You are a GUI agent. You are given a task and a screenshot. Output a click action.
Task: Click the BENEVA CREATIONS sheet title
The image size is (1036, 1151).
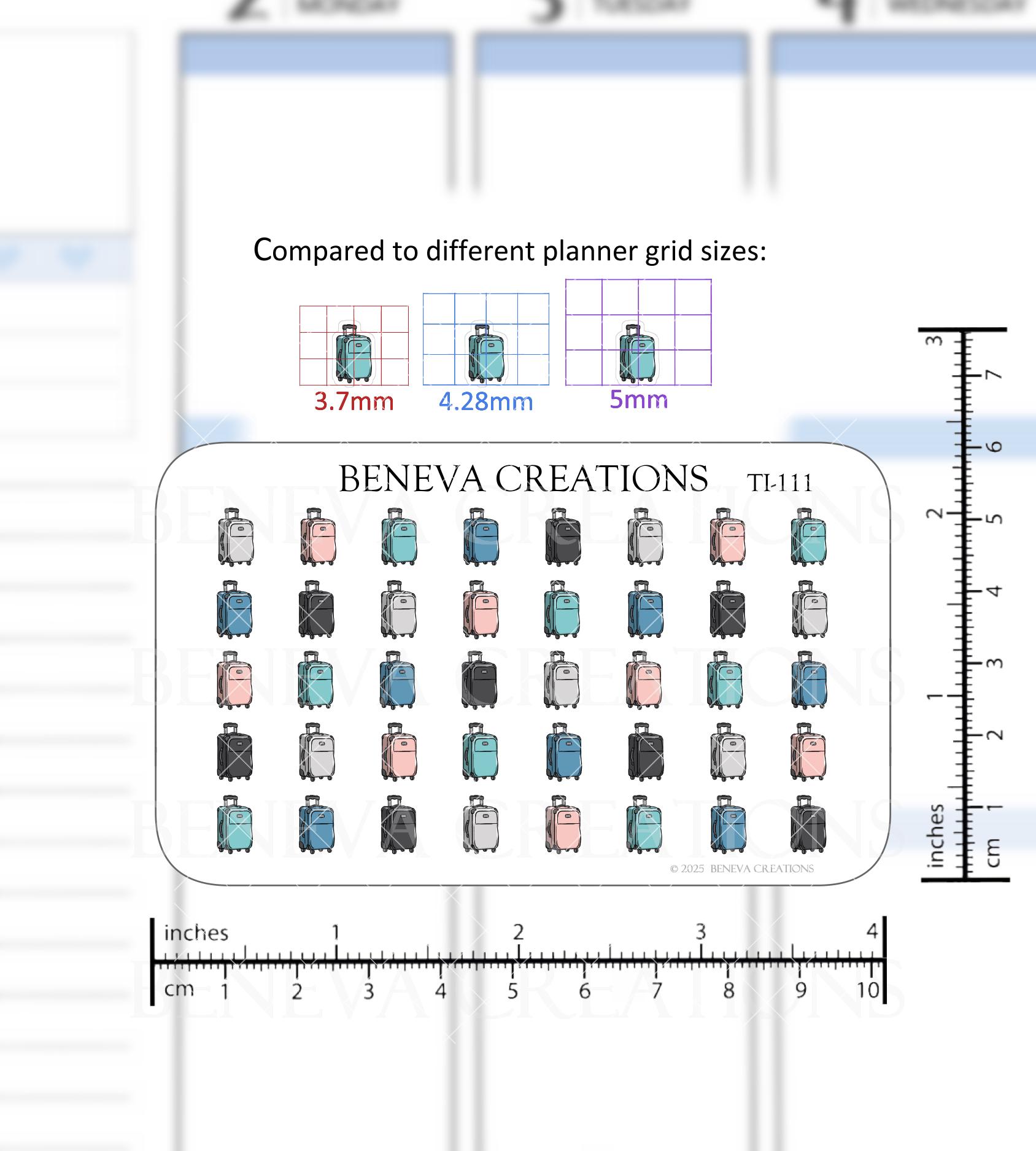click(x=523, y=478)
